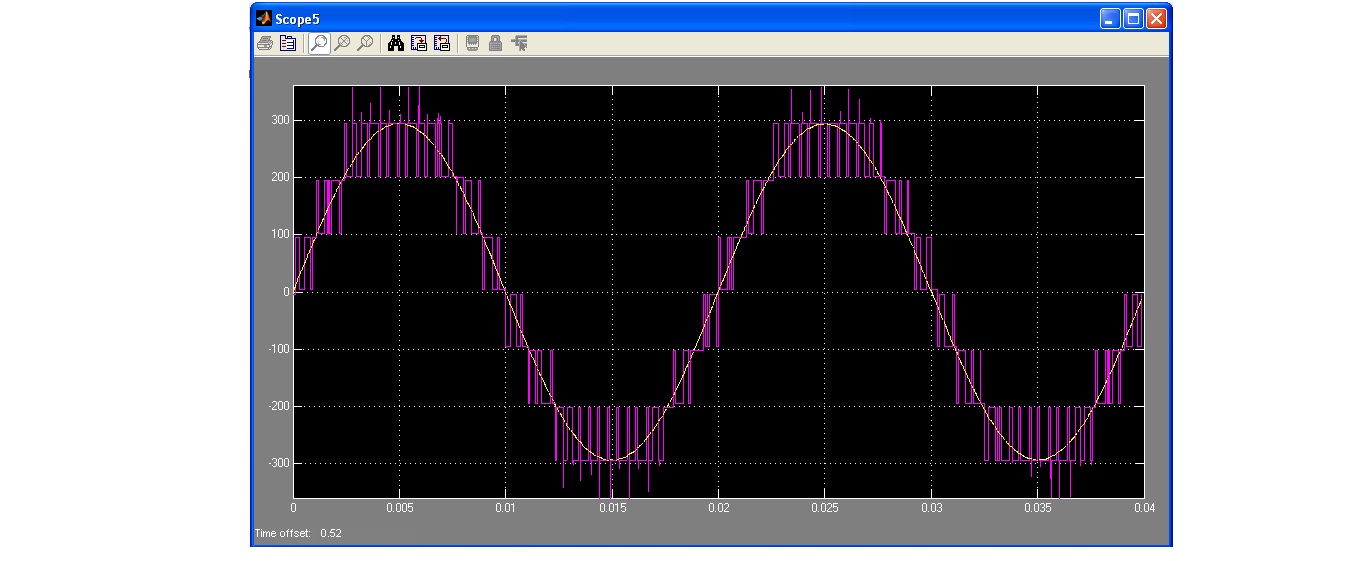This screenshot has height=561, width=1360.
Task: Maximize the Scope5 window
Action: point(1134,19)
